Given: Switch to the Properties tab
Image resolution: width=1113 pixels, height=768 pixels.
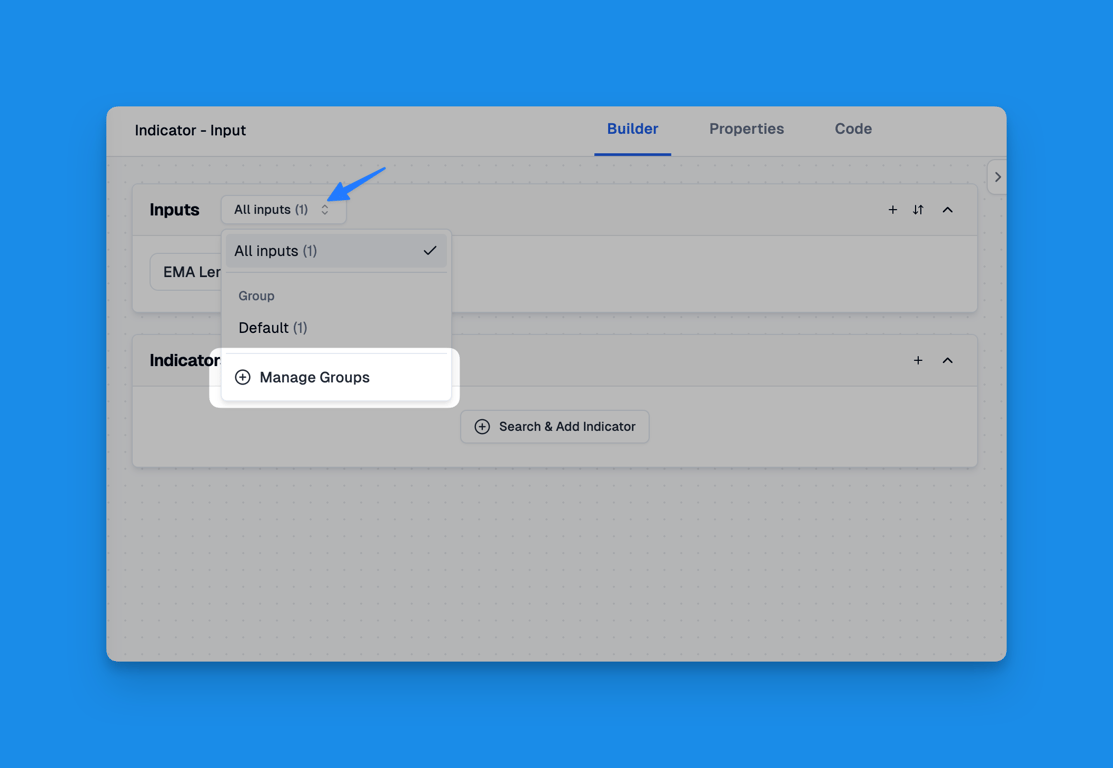Looking at the screenshot, I should point(746,129).
